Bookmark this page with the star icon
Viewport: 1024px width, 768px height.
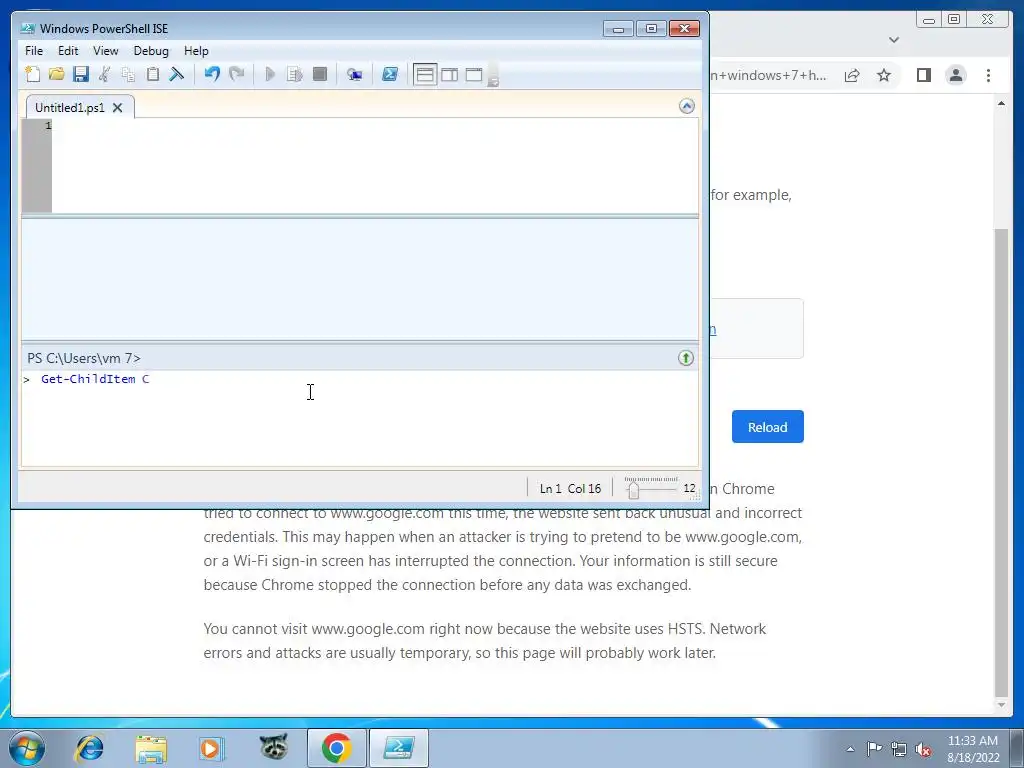884,75
